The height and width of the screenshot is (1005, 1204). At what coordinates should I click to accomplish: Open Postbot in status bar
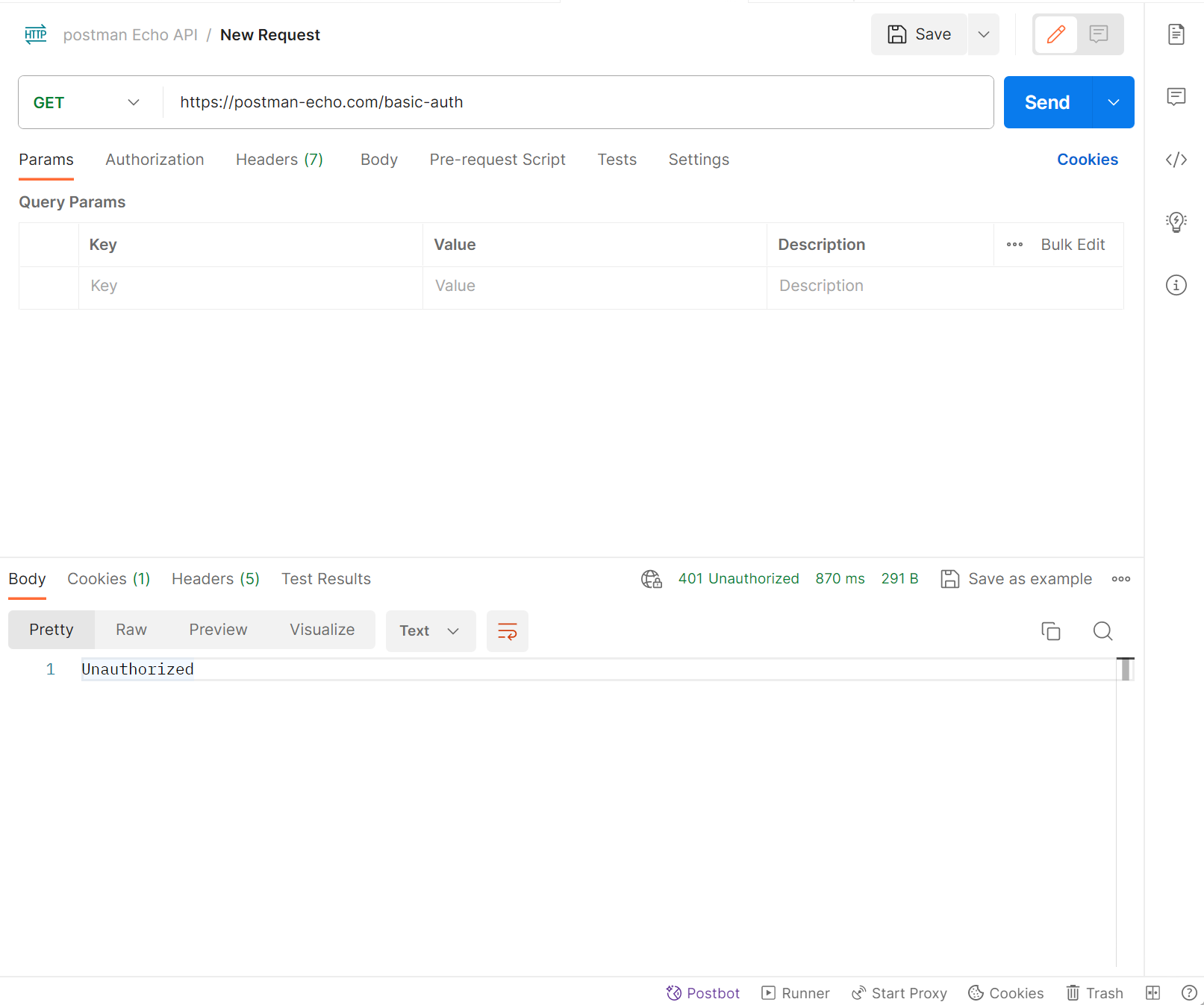pyautogui.click(x=703, y=993)
